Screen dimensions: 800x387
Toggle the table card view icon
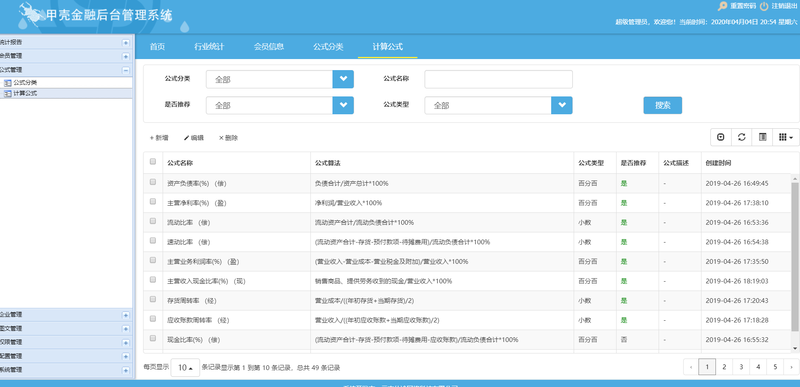(x=763, y=137)
